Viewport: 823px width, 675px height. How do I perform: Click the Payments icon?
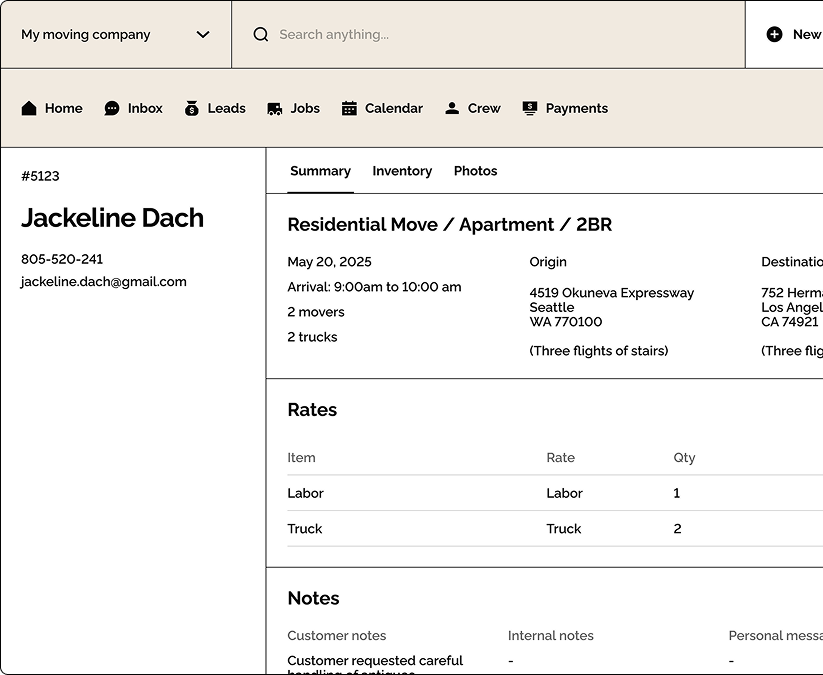pyautogui.click(x=530, y=108)
